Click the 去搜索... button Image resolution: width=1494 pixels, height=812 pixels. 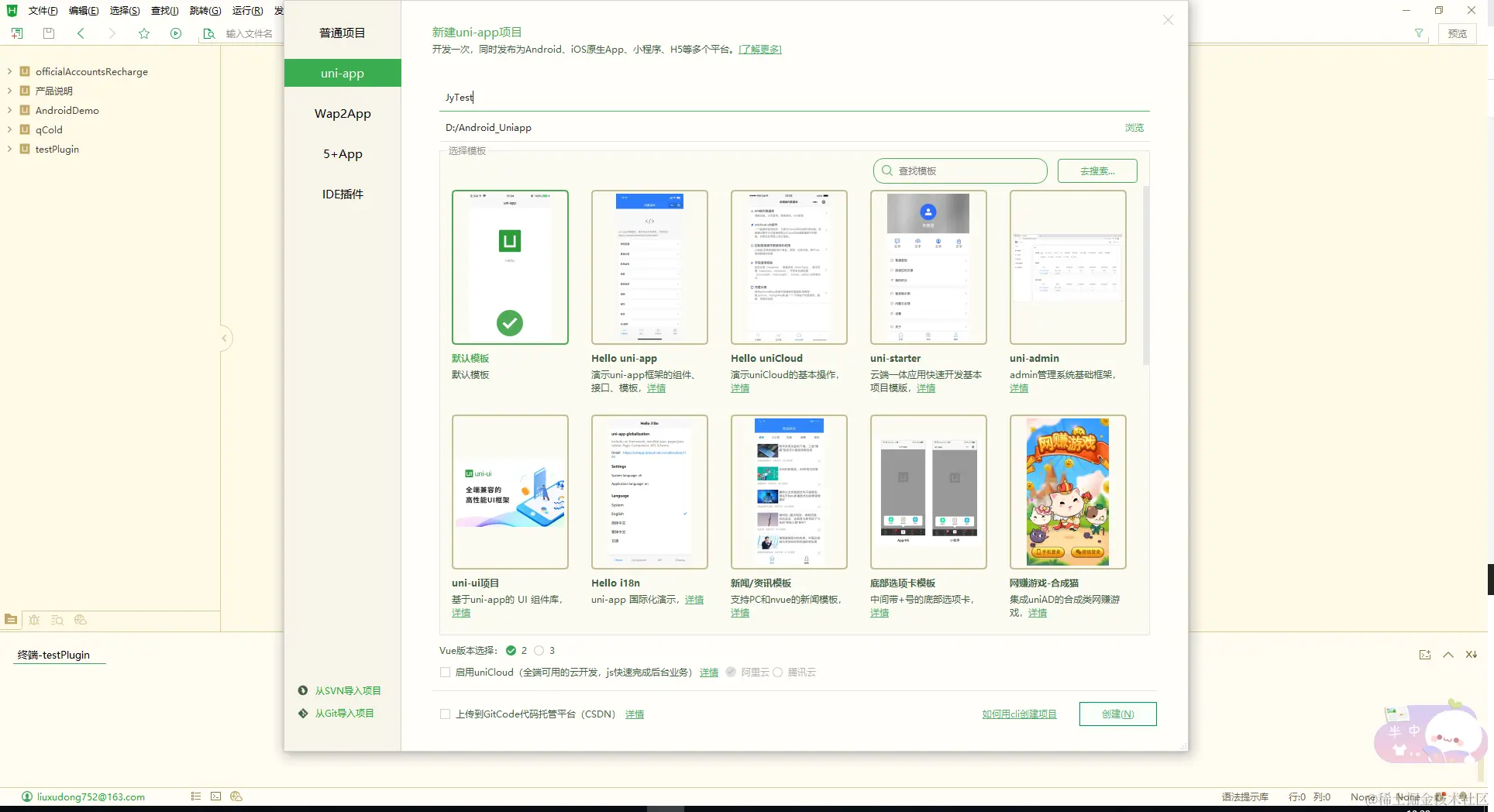pyautogui.click(x=1097, y=170)
